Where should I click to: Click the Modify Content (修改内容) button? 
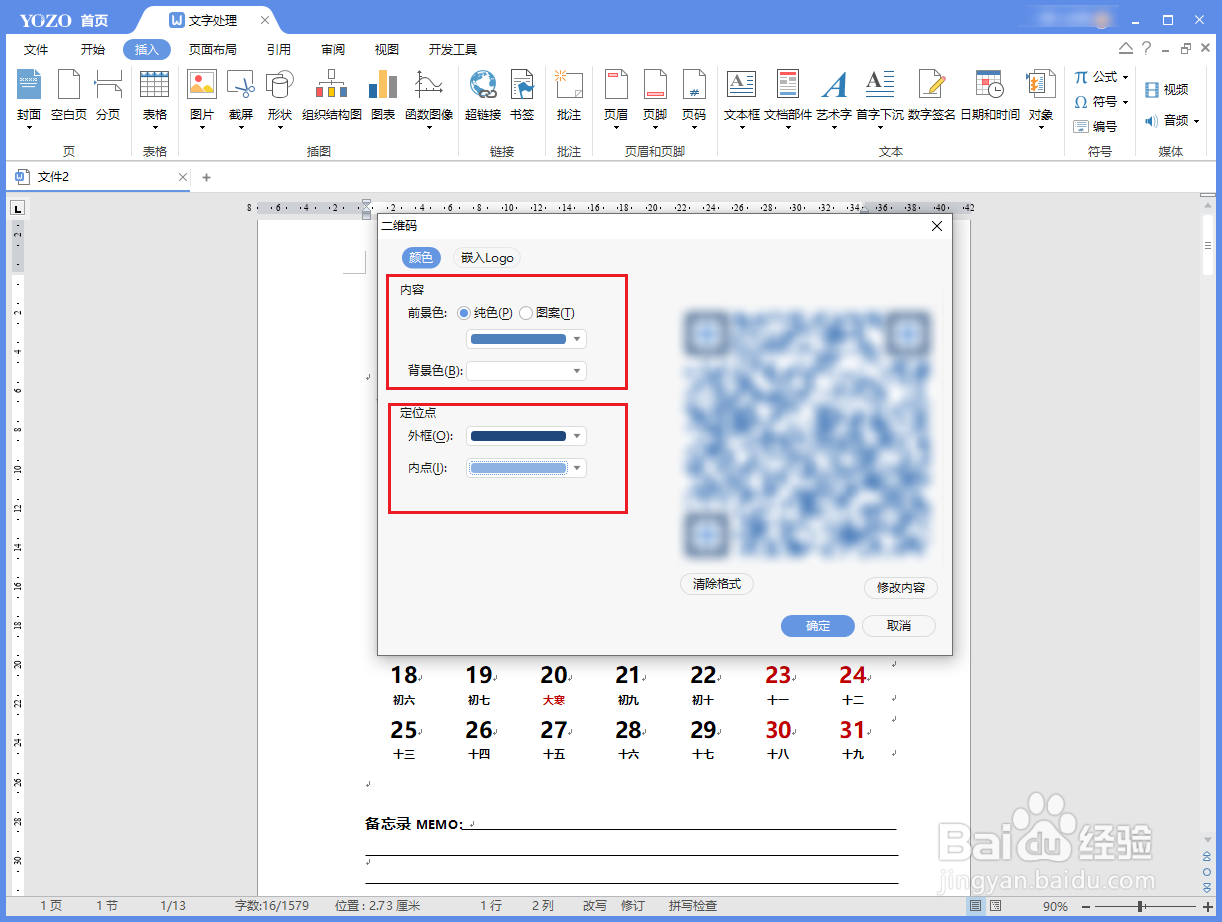[x=901, y=588]
